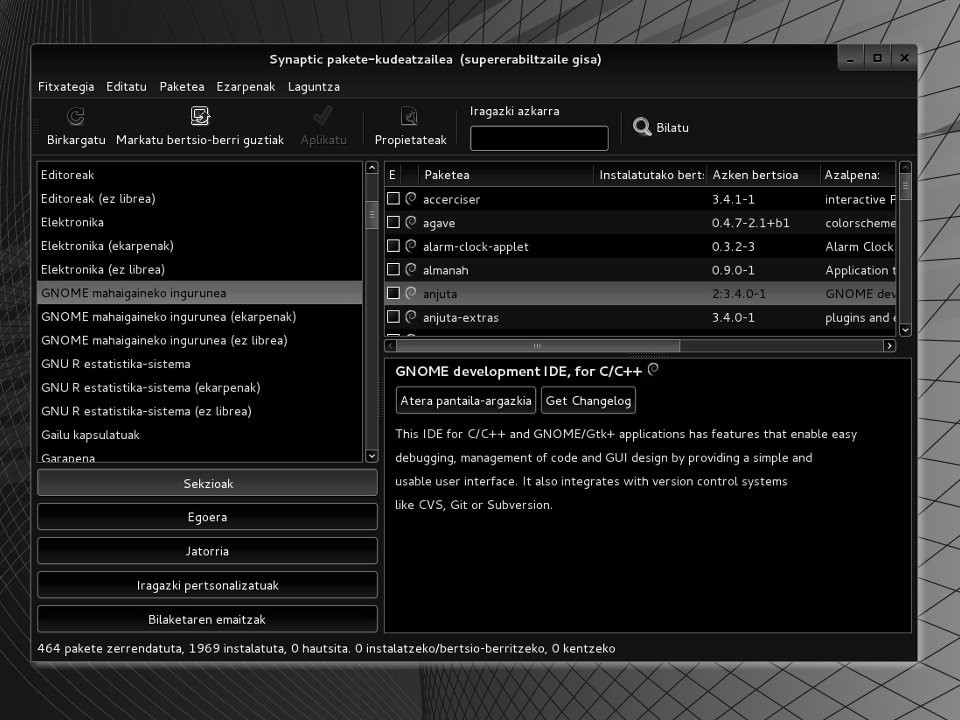This screenshot has height=720, width=960.
Task: Select the Editoreak section
Action: pos(200,174)
